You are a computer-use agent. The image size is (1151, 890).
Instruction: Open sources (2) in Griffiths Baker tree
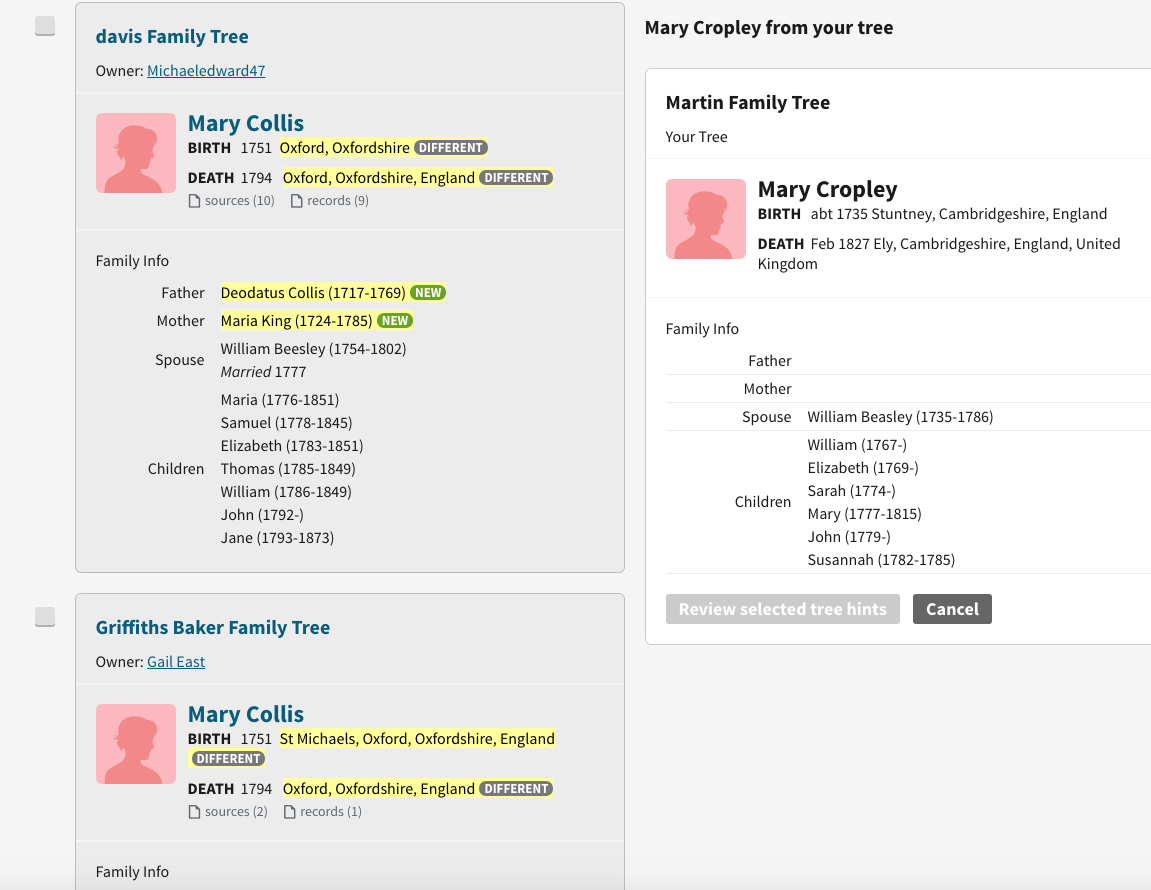227,811
